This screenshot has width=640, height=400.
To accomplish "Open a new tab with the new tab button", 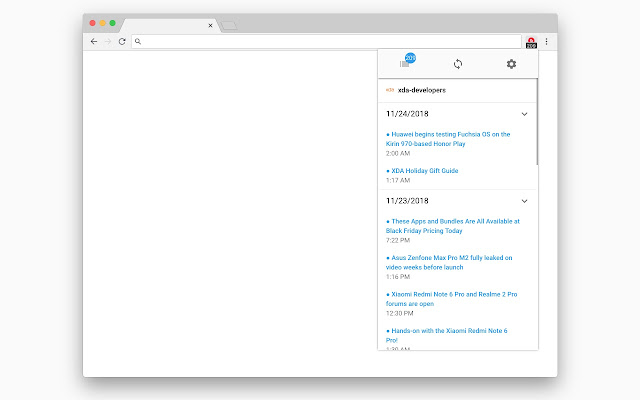I will tap(229, 26).
